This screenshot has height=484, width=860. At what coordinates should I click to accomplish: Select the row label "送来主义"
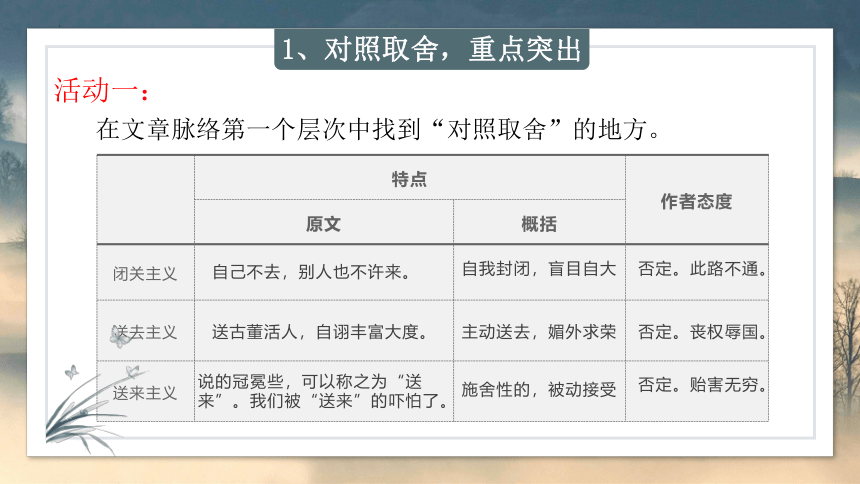coord(145,392)
